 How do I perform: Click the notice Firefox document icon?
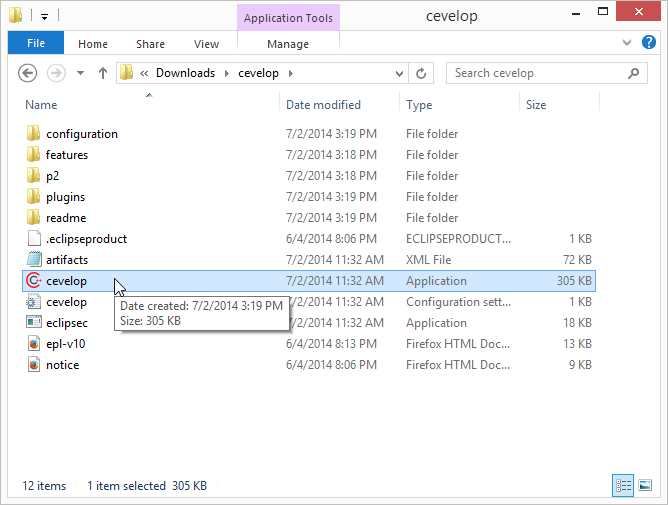34,364
